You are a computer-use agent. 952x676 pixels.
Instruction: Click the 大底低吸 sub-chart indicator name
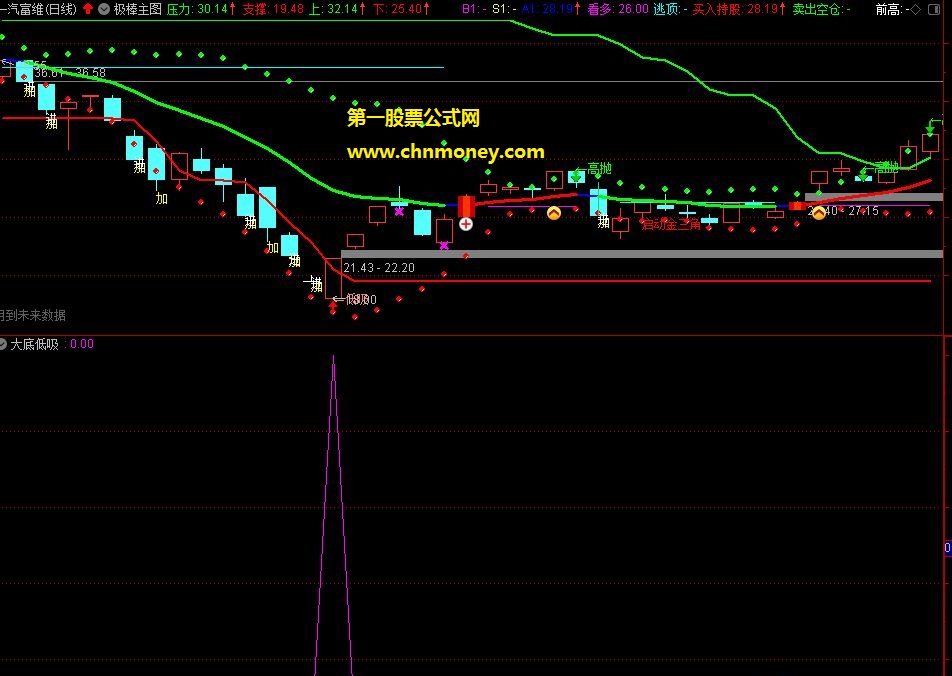click(35, 344)
